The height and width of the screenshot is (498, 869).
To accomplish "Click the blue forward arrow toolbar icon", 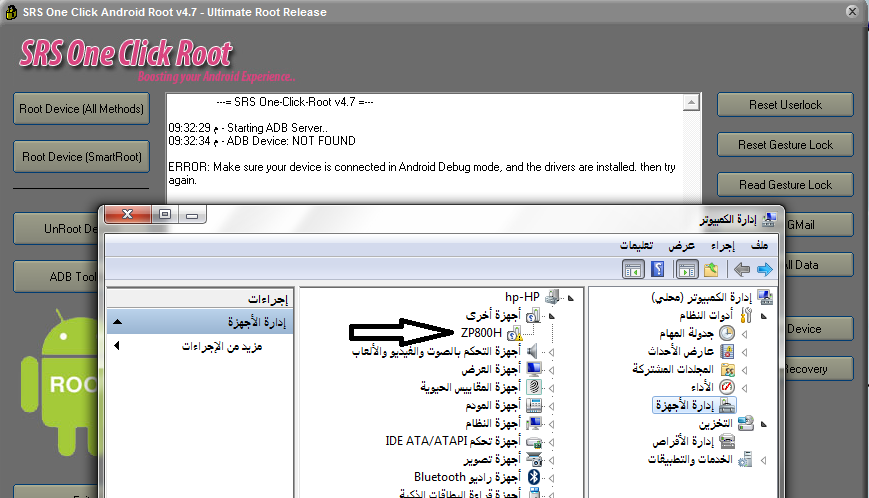I will 764,270.
